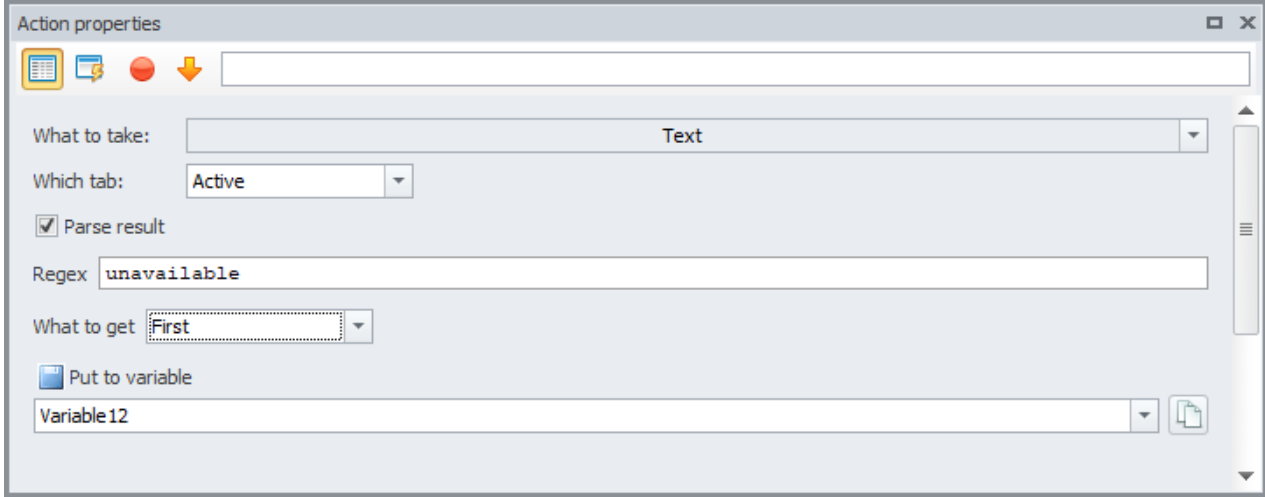Click the blue floppy disk icon
The height and width of the screenshot is (497, 1265).
(x=50, y=378)
